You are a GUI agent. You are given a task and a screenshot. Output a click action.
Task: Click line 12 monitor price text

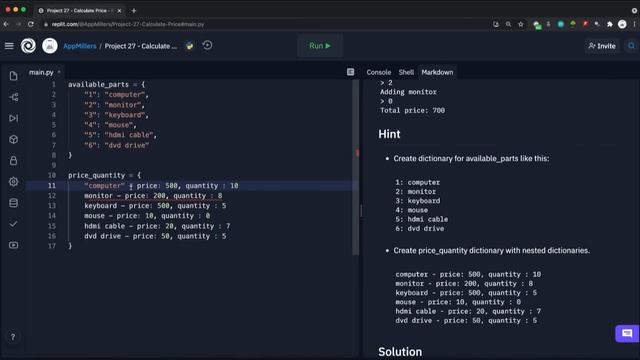153,196
